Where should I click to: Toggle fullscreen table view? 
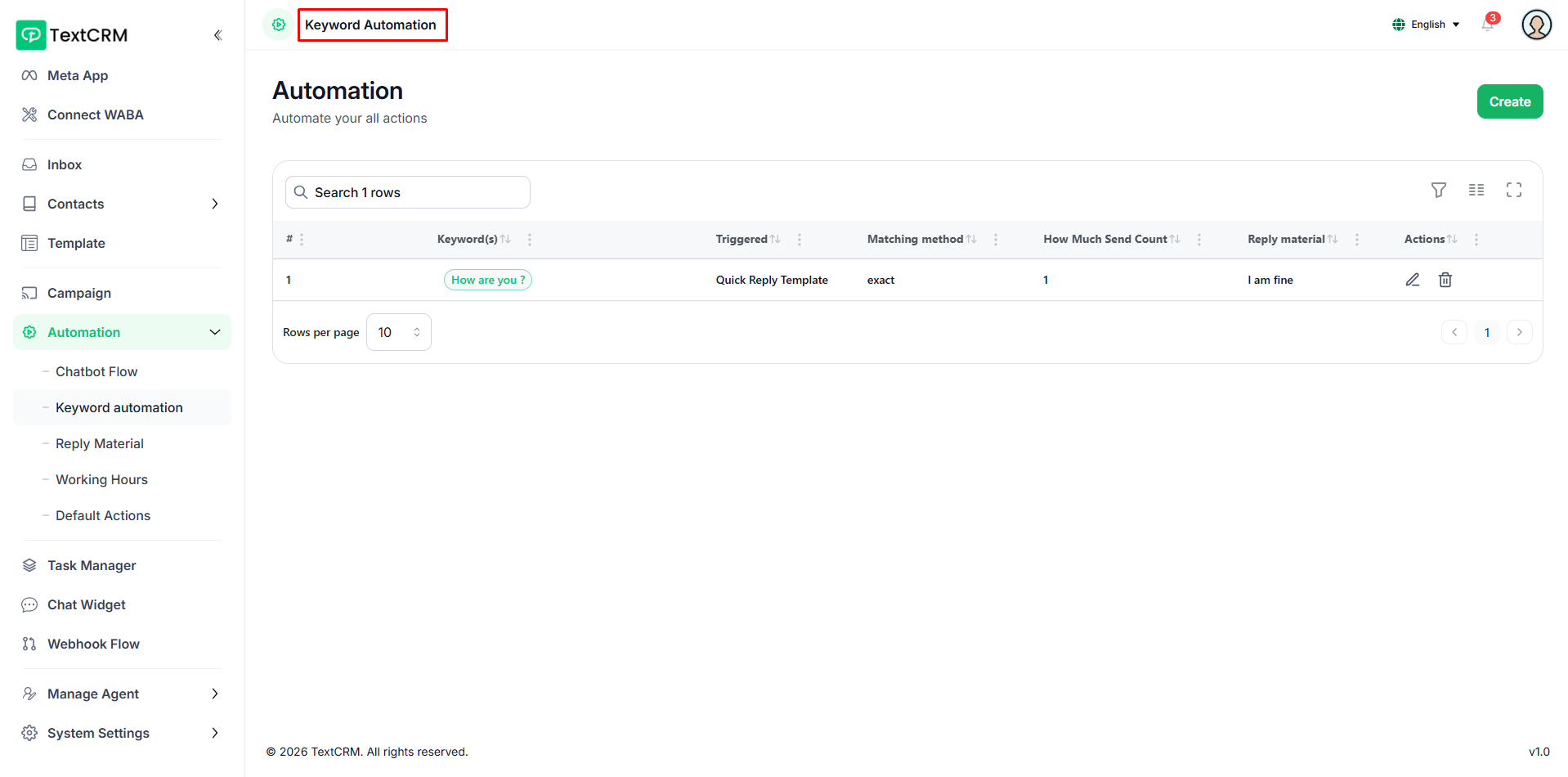[1513, 190]
